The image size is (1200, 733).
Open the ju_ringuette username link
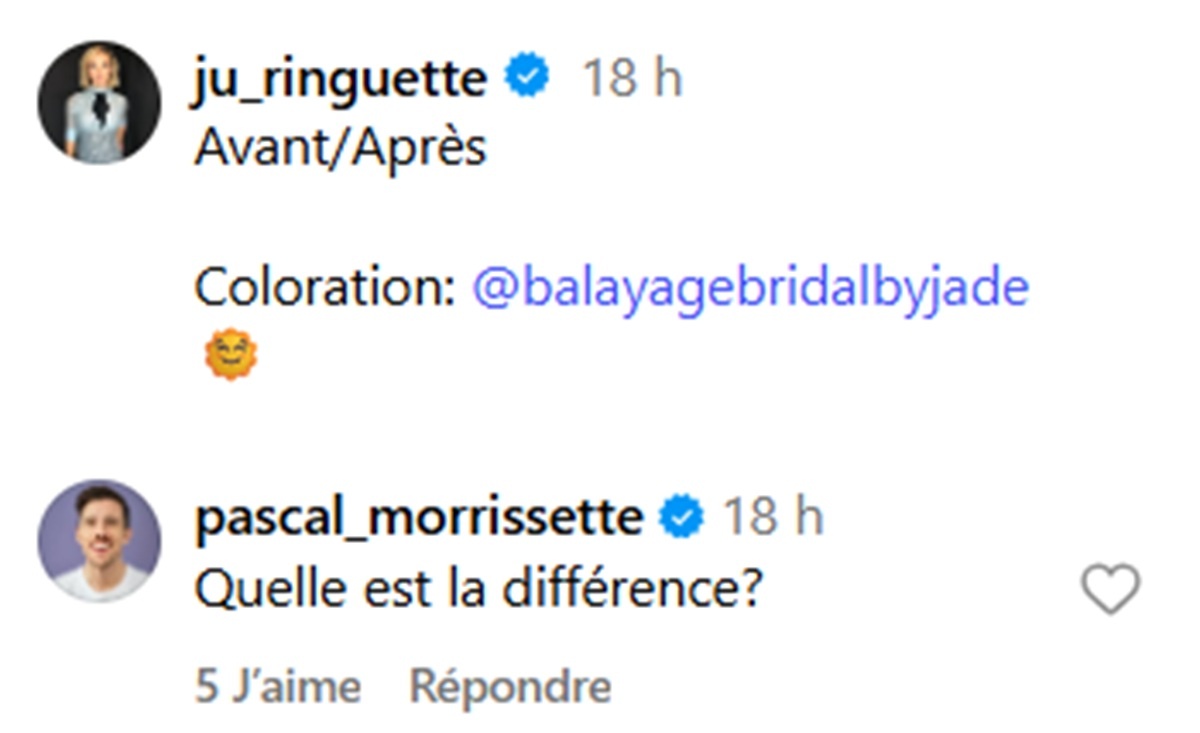[339, 78]
